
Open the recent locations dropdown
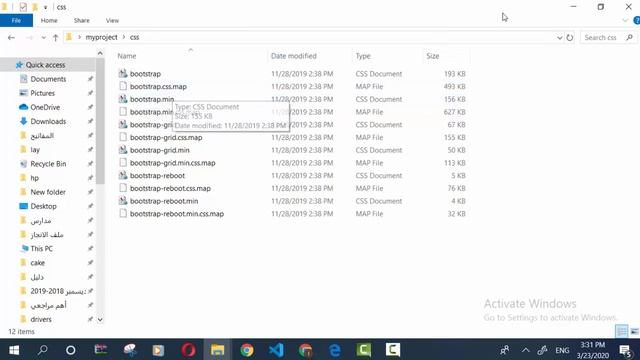pyautogui.click(x=43, y=38)
